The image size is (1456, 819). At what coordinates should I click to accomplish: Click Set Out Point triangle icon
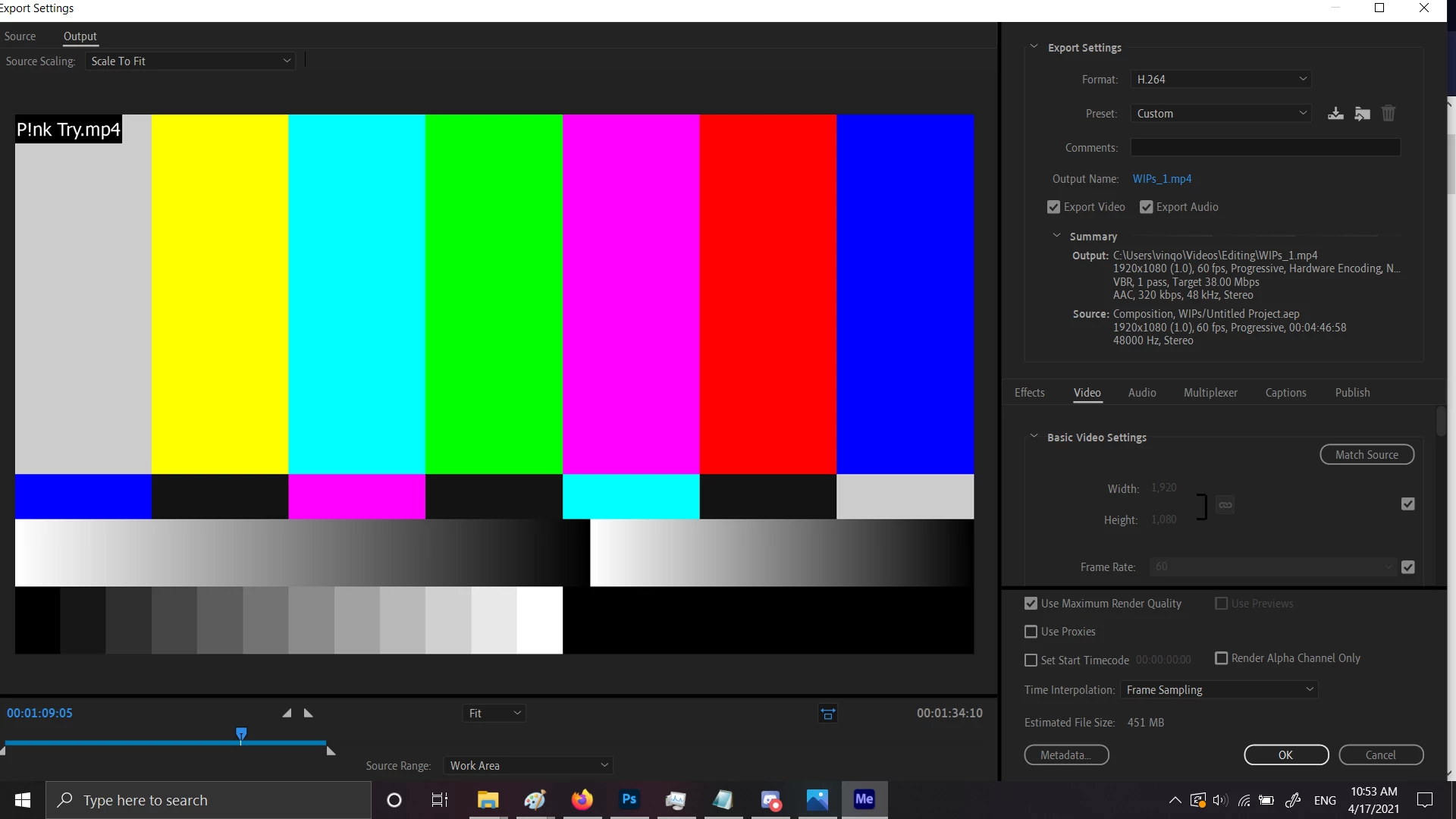click(x=309, y=714)
